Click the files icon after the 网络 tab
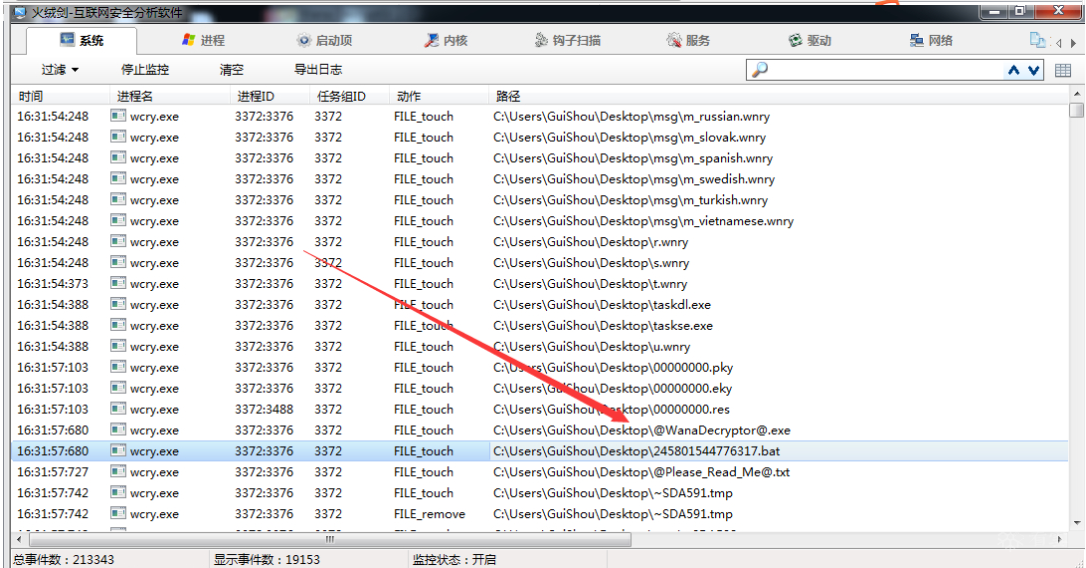 [1038, 40]
